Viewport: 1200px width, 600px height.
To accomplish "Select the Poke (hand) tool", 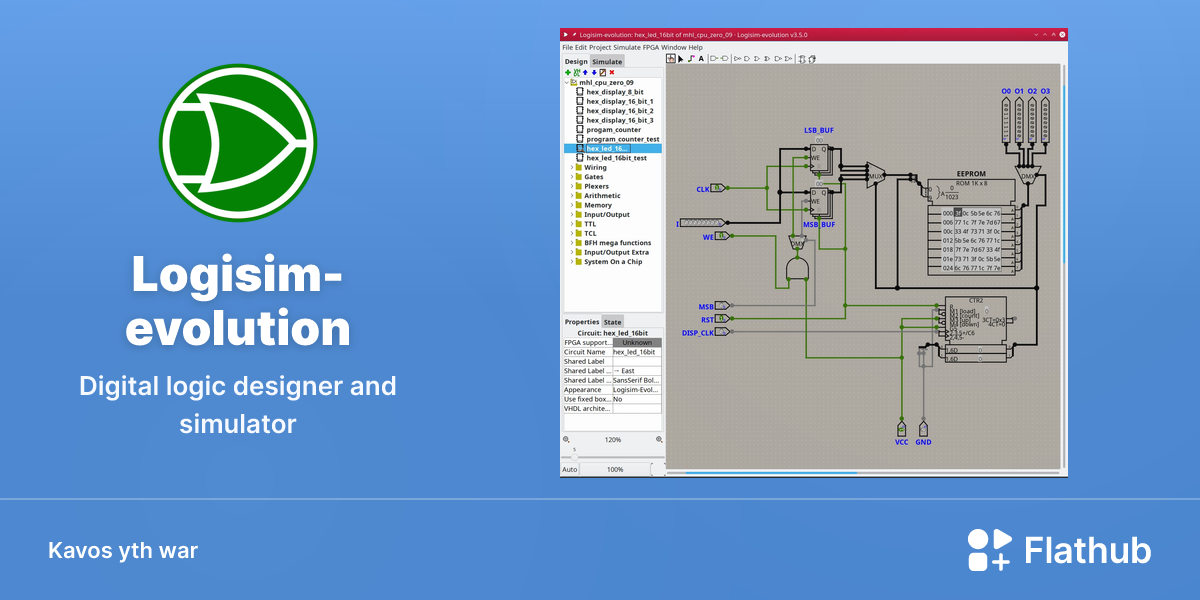I will point(671,58).
